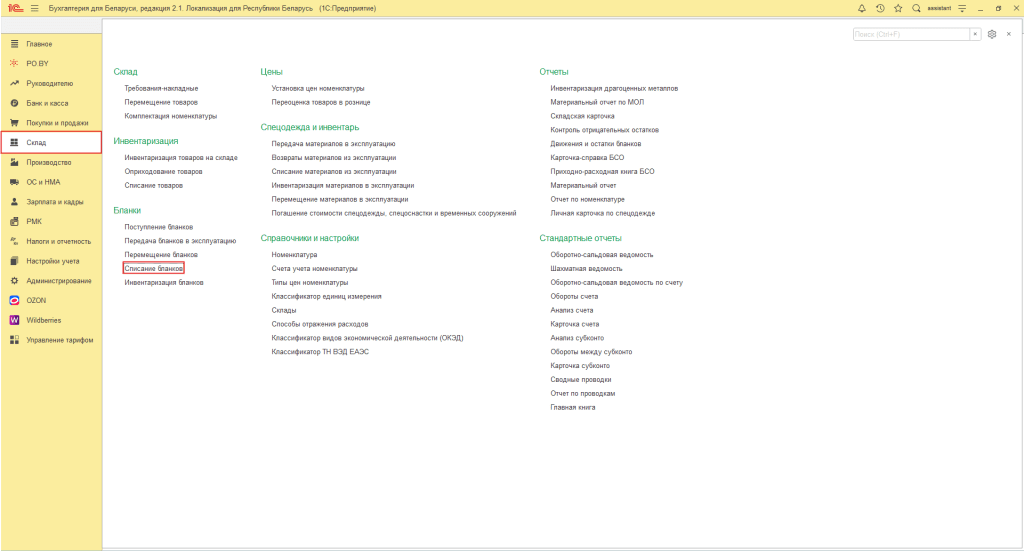The width and height of the screenshot is (1024, 551).
Task: Open PO BY section in sidebar
Action: click(x=51, y=63)
